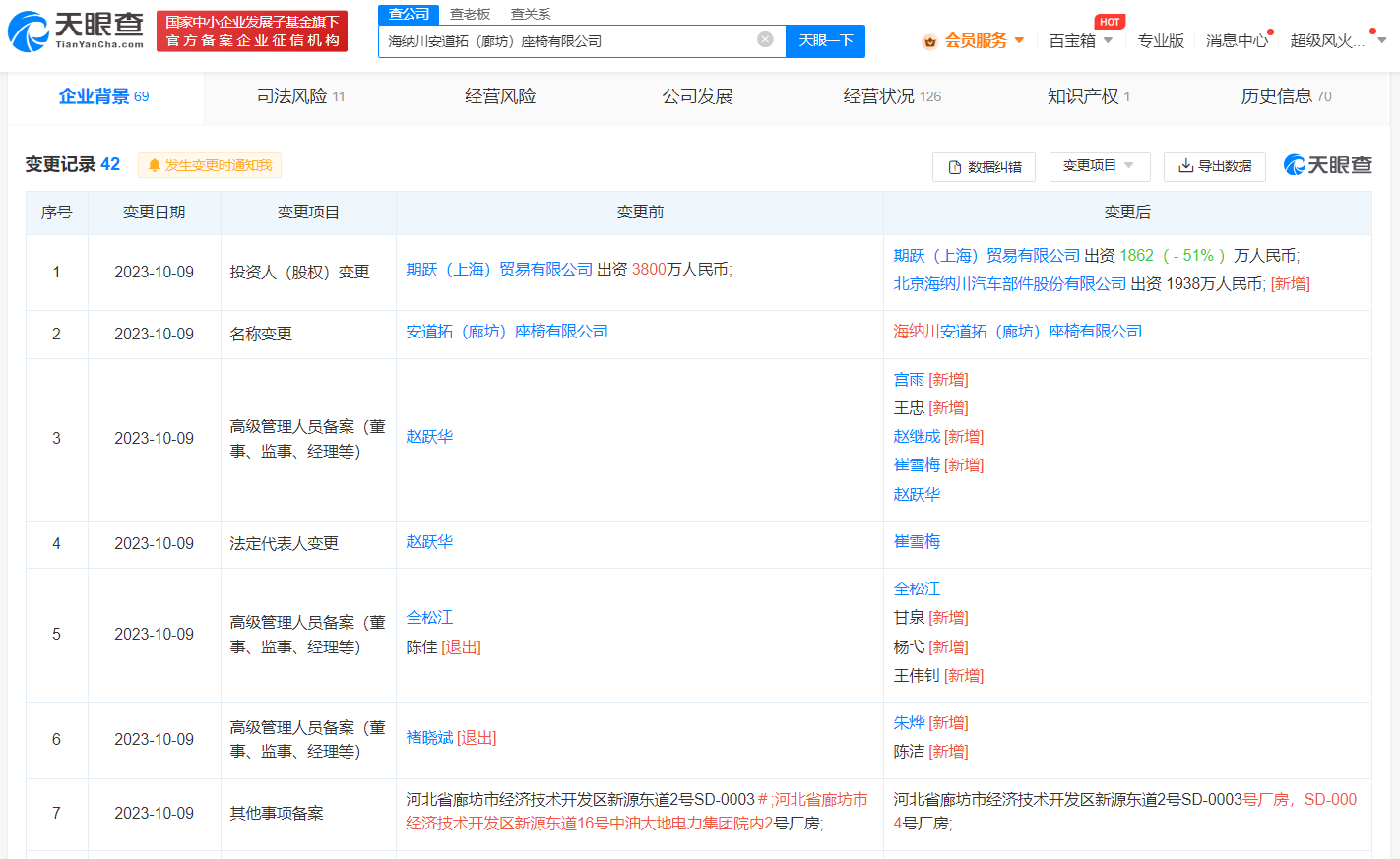
Task: Click the 陈洁 [新增] entry
Action: 930,752
